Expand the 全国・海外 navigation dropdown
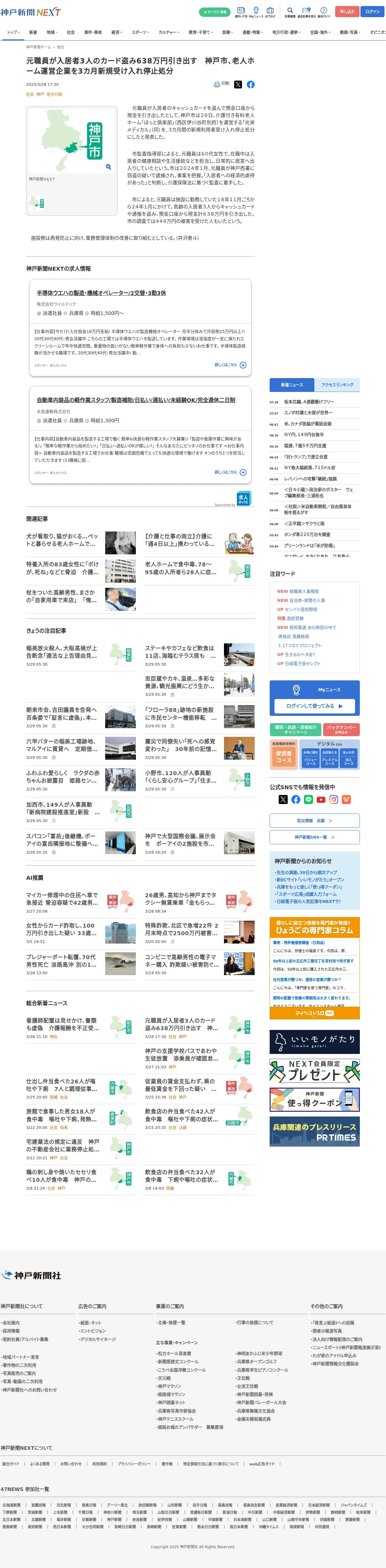This screenshot has height=1568, width=386. click(x=321, y=32)
